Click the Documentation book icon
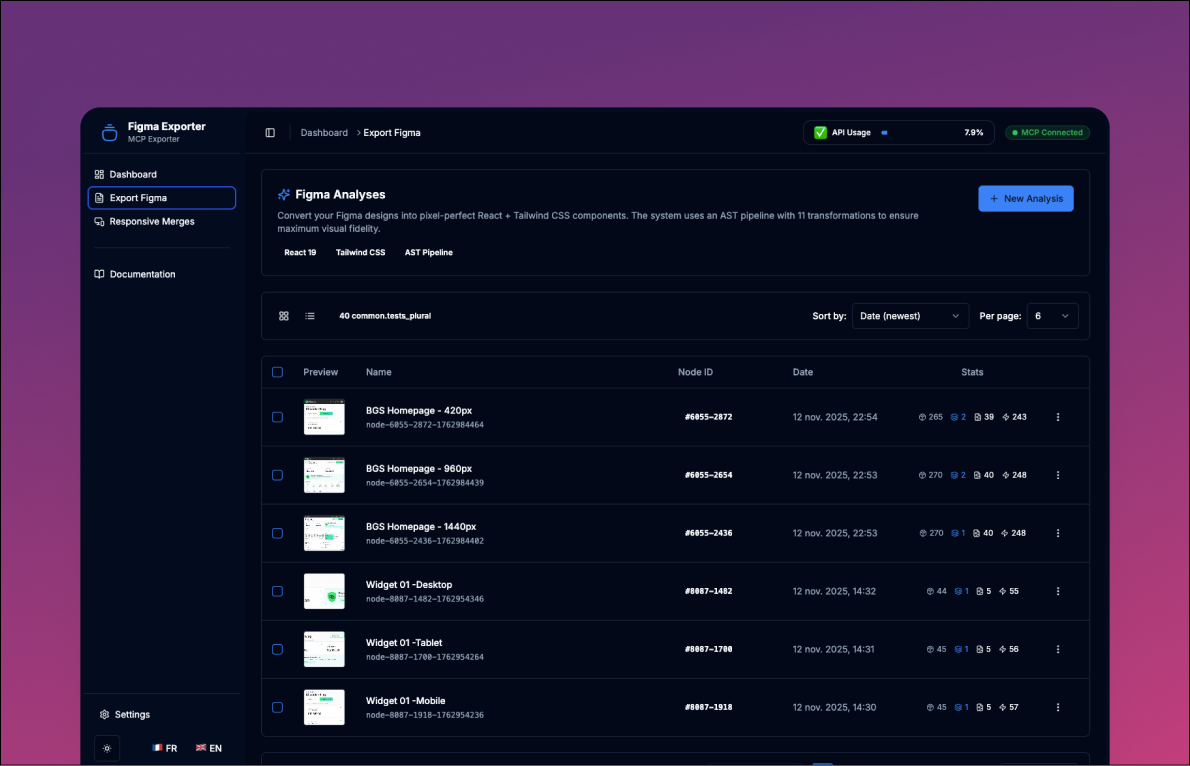Screen dimensions: 1190x766 (x=99, y=274)
